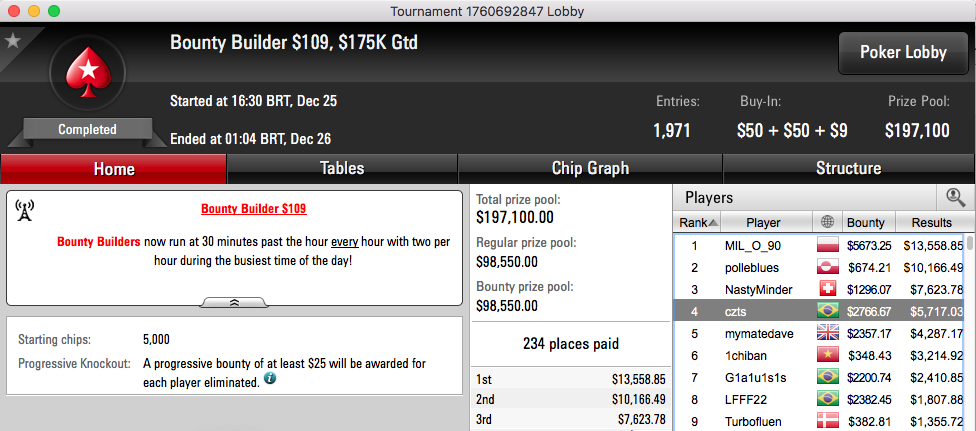The height and width of the screenshot is (431, 976).
Task: Open the Bounty Builder $109 link
Action: tap(253, 209)
